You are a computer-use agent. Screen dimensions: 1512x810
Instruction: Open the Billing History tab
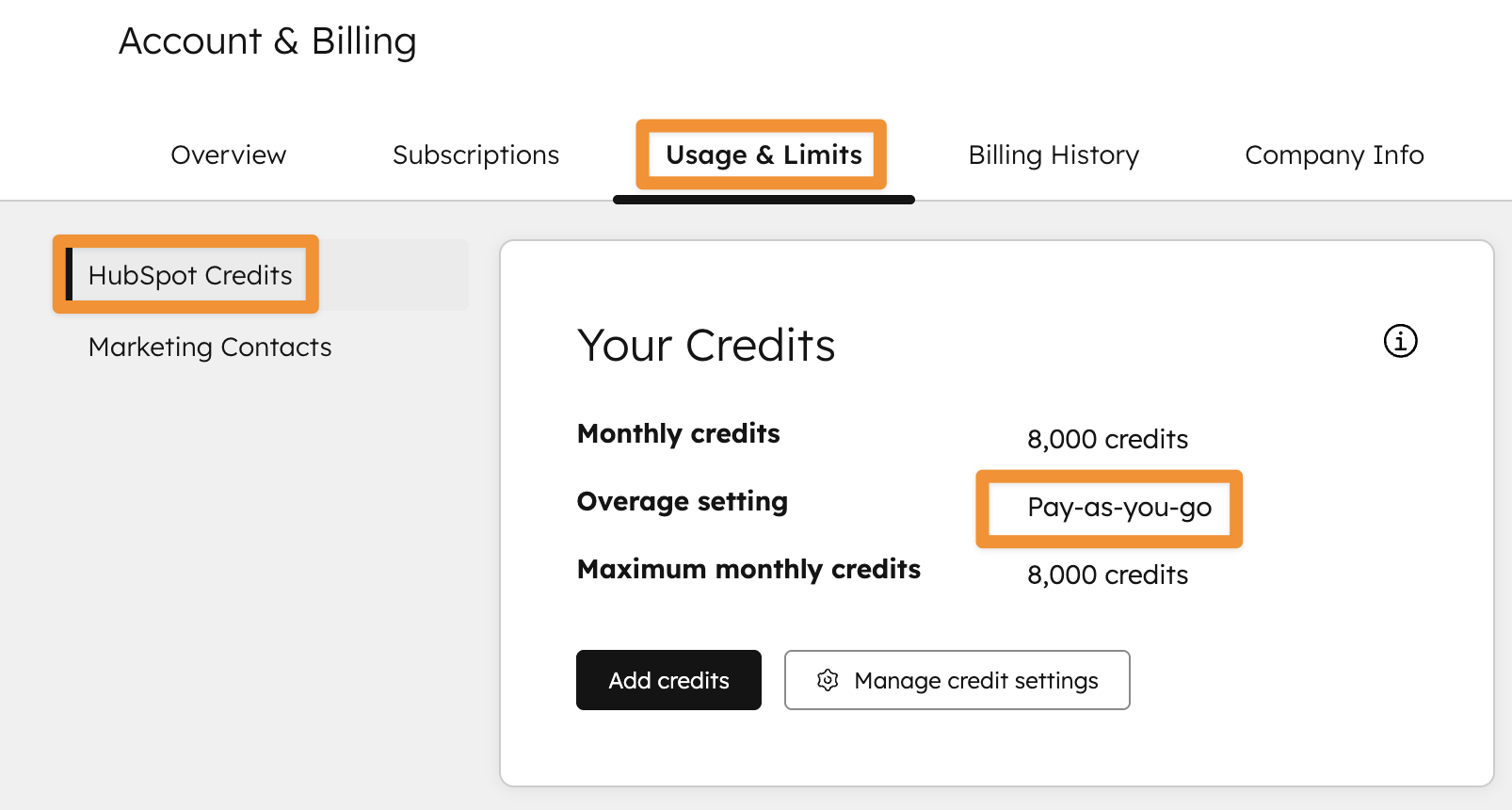pos(1053,154)
